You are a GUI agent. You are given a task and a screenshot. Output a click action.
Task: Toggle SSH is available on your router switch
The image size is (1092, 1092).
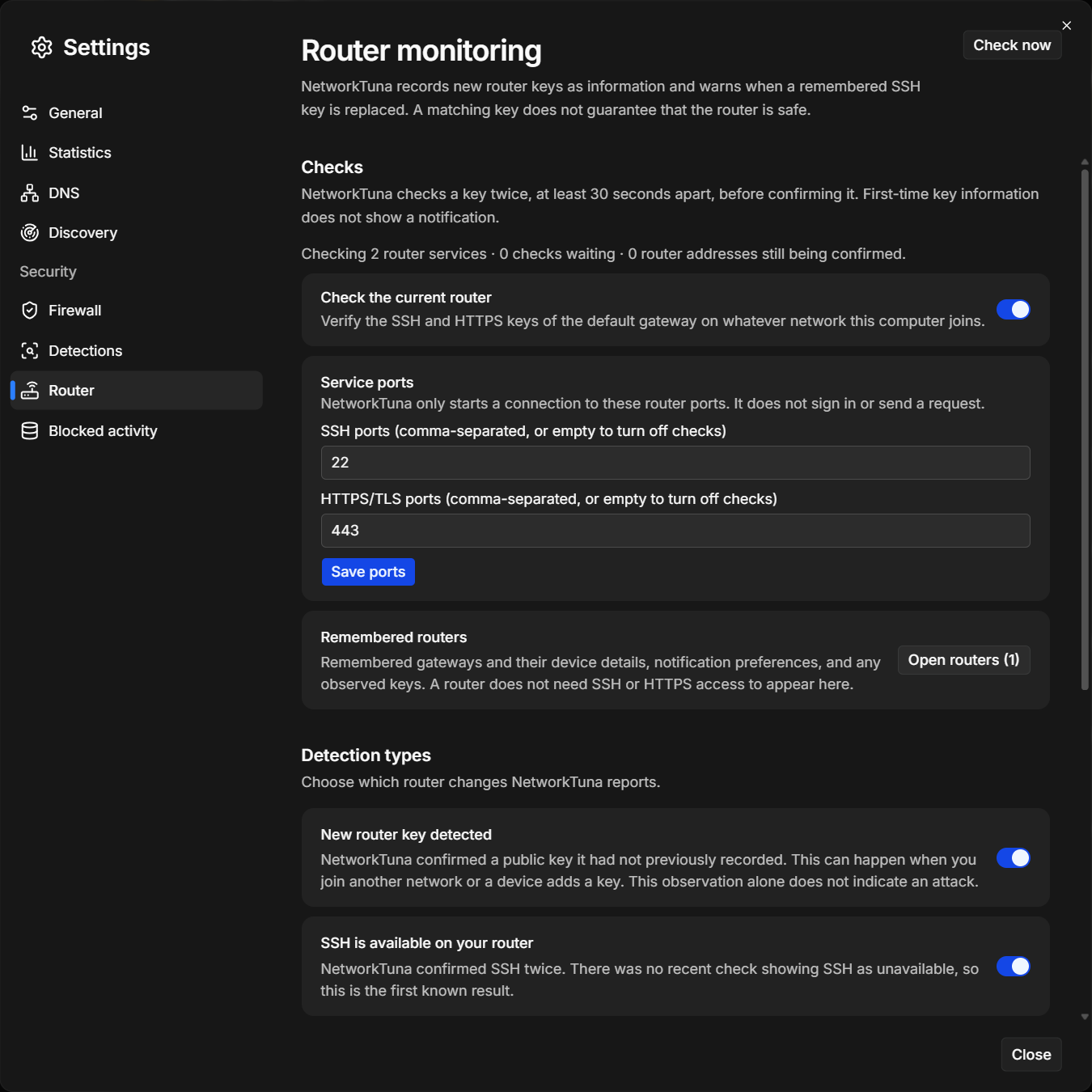coord(1013,967)
